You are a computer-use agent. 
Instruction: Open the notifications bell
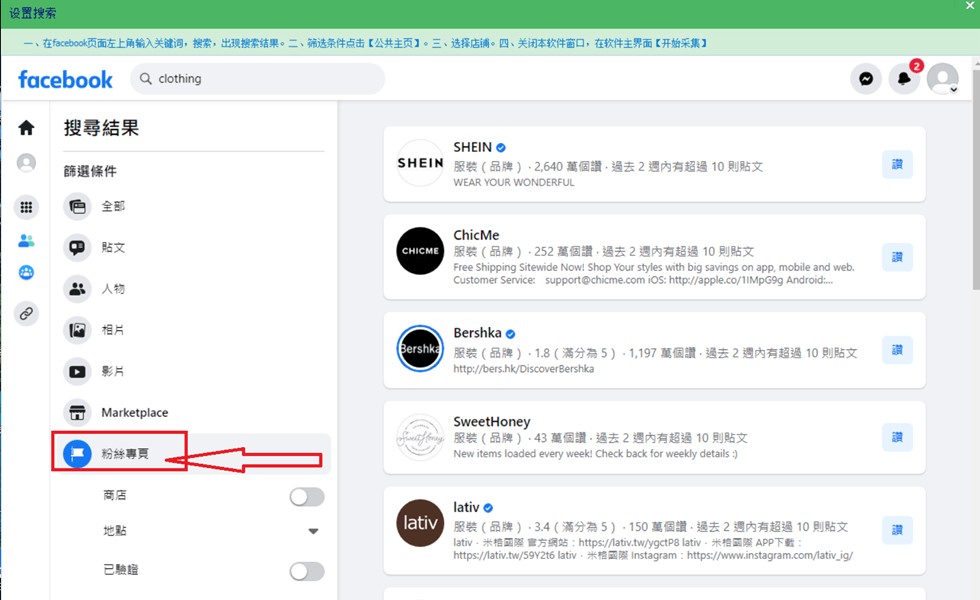click(904, 79)
